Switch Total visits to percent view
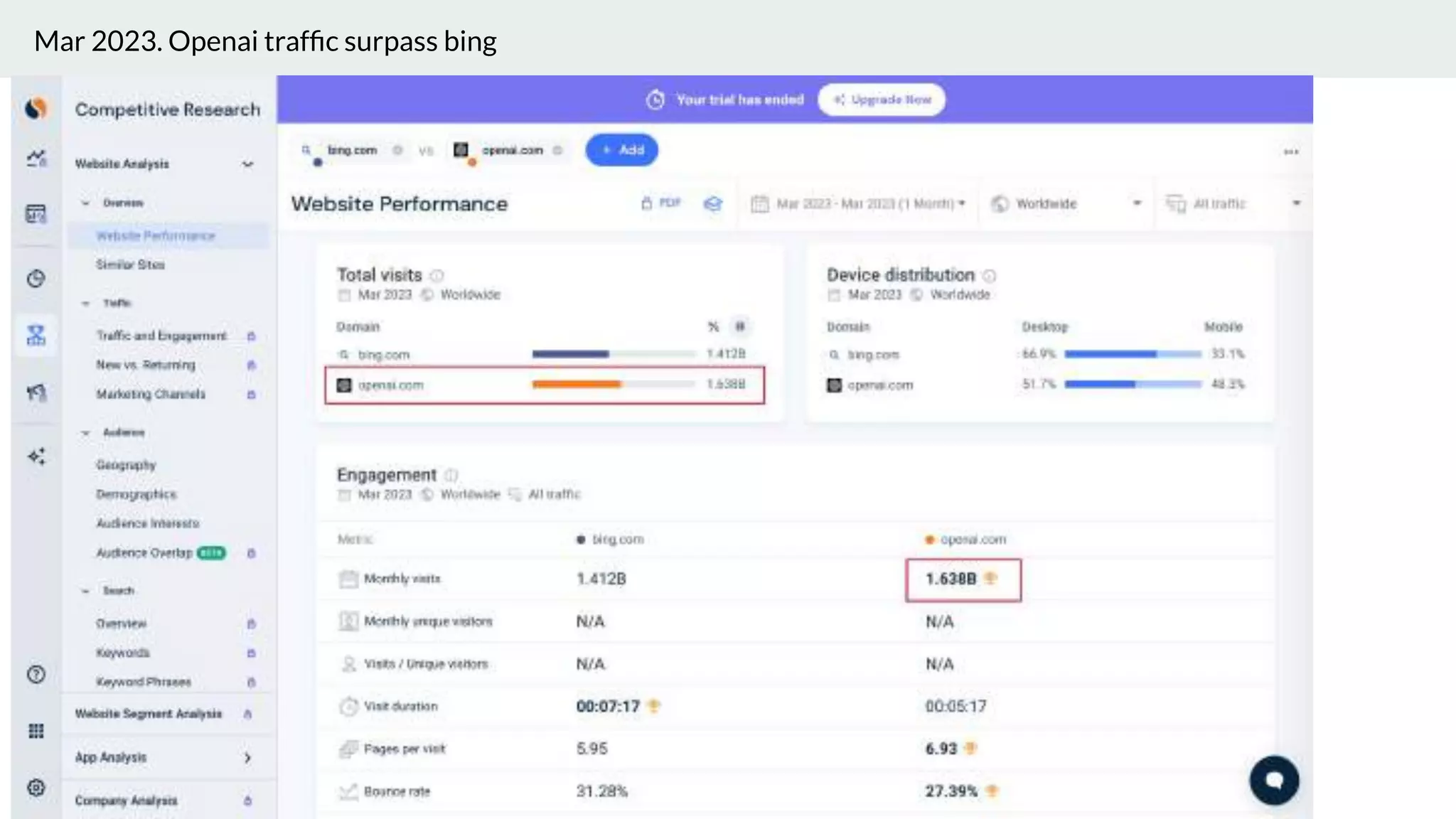This screenshot has height=819, width=1456. tap(713, 326)
